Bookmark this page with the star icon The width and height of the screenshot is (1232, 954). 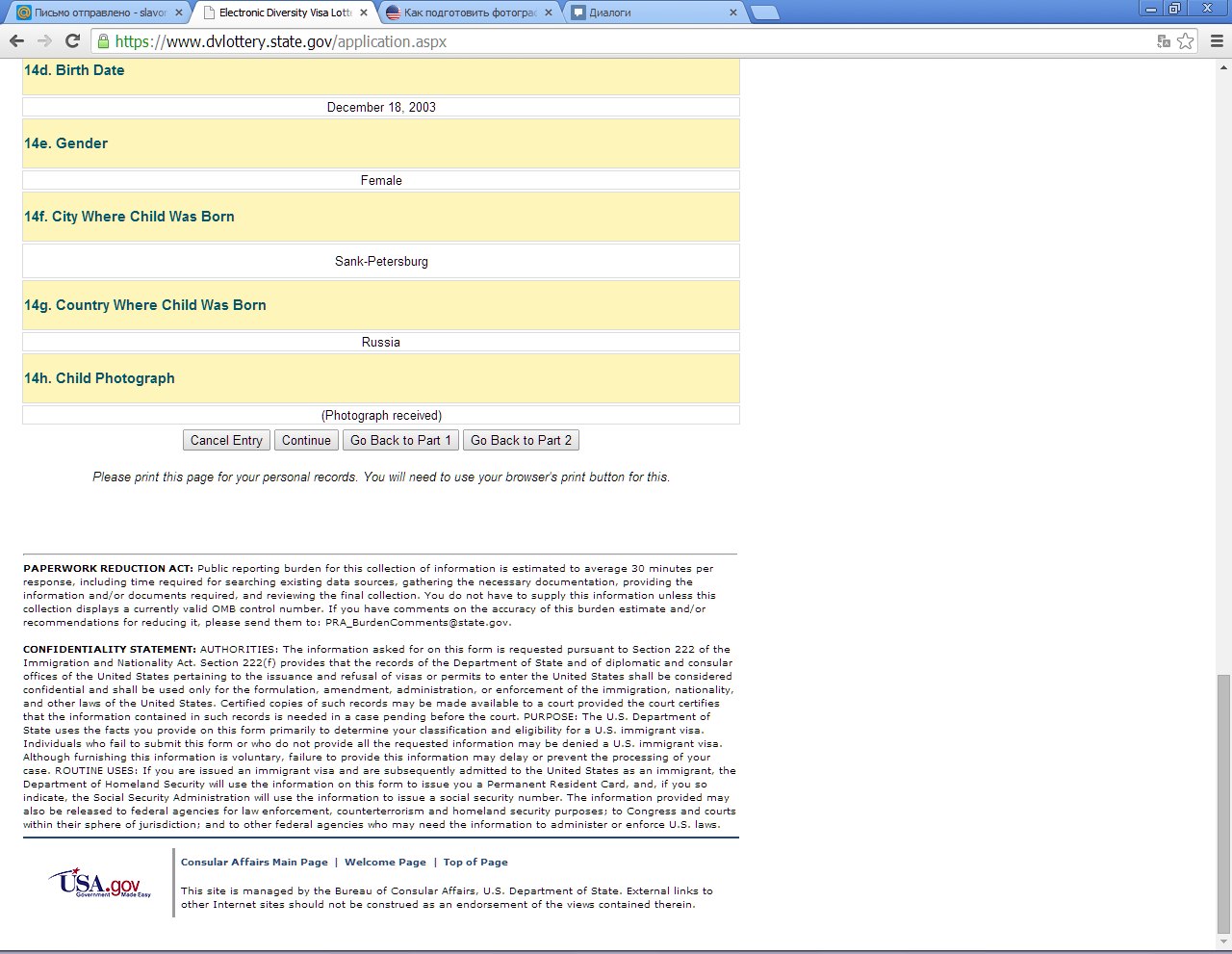[x=1186, y=41]
